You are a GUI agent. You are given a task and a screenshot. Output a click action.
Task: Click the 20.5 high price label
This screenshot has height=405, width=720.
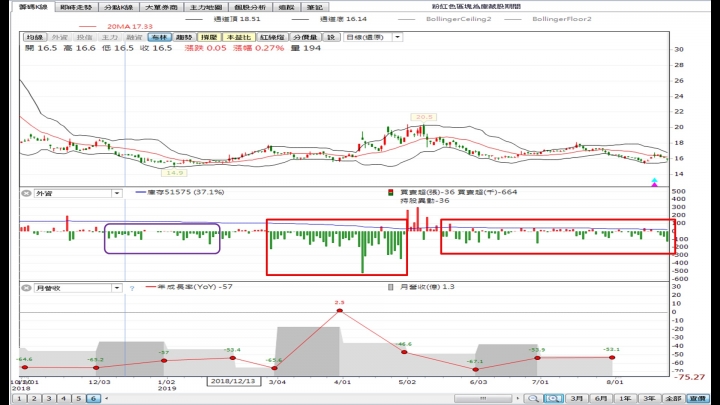pyautogui.click(x=423, y=117)
